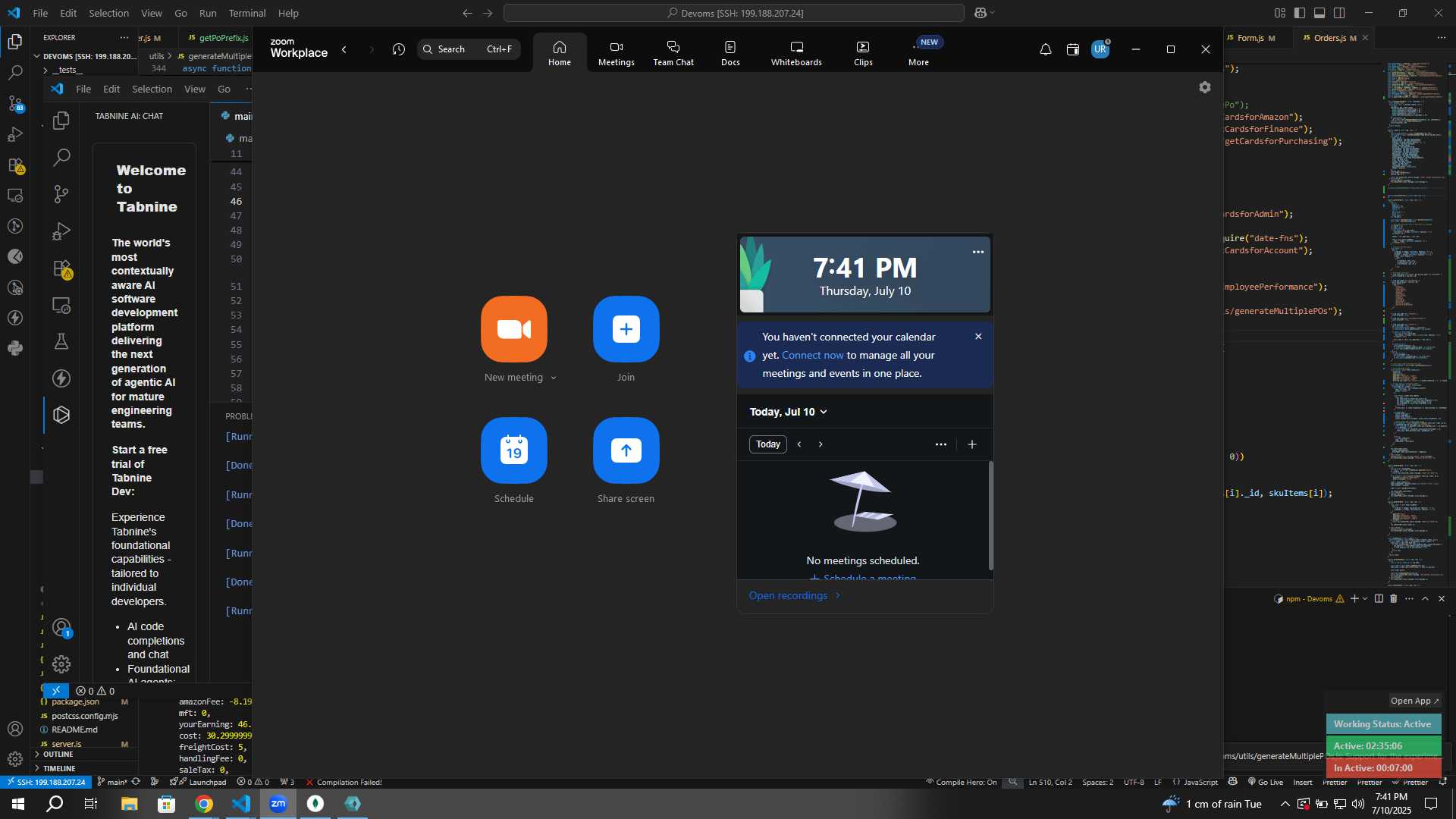This screenshot has width=1456, height=819.
Task: Open Zoom calendar icon in header
Action: (x=1072, y=49)
